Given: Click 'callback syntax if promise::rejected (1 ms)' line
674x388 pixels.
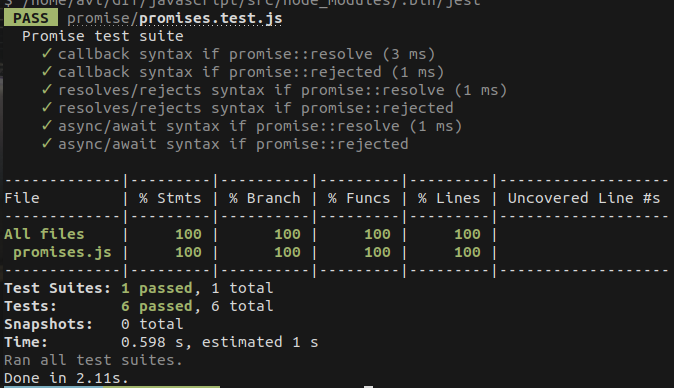Looking at the screenshot, I should click(251, 72).
